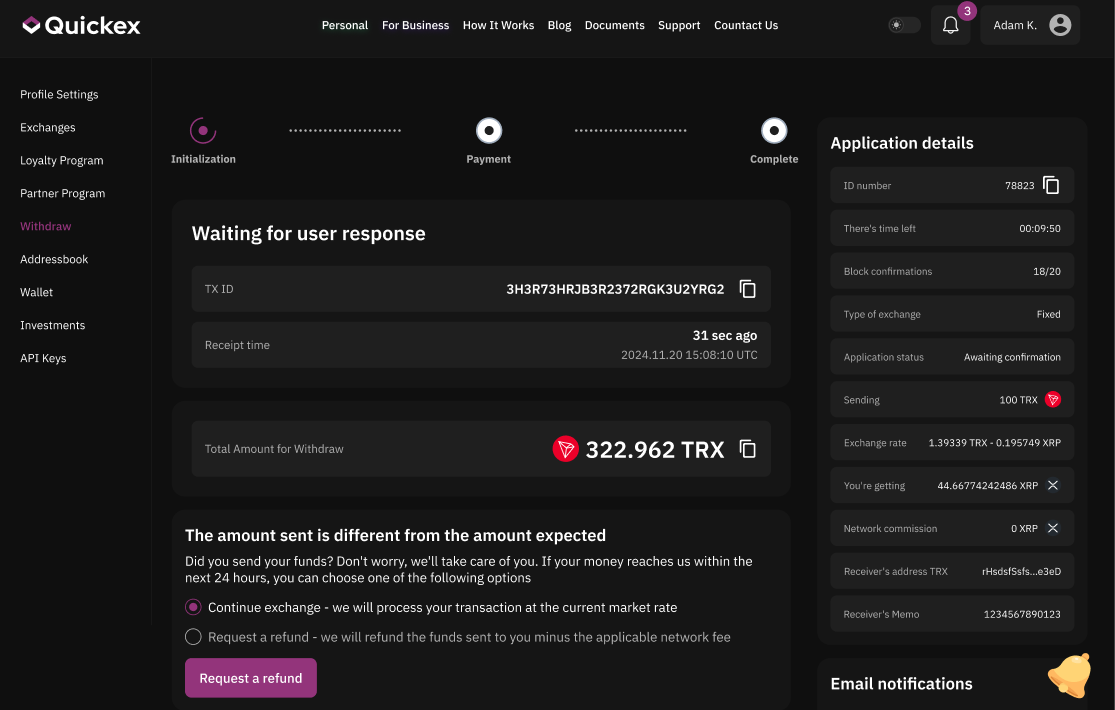Toggle the light/dark theme switch

coord(904,25)
